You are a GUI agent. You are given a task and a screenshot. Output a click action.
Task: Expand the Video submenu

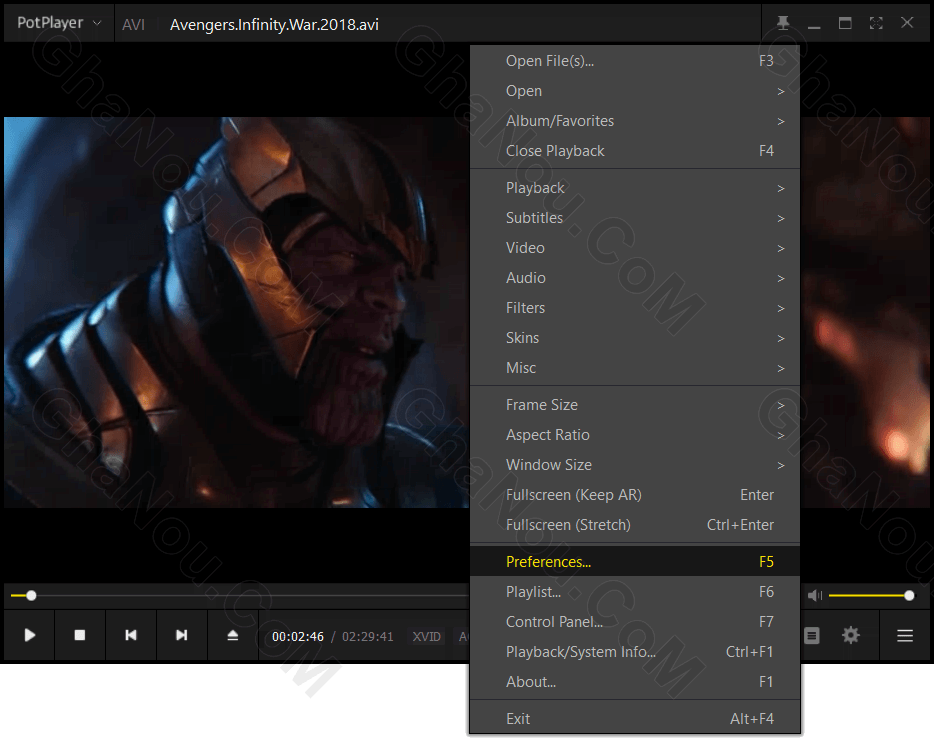click(635, 248)
